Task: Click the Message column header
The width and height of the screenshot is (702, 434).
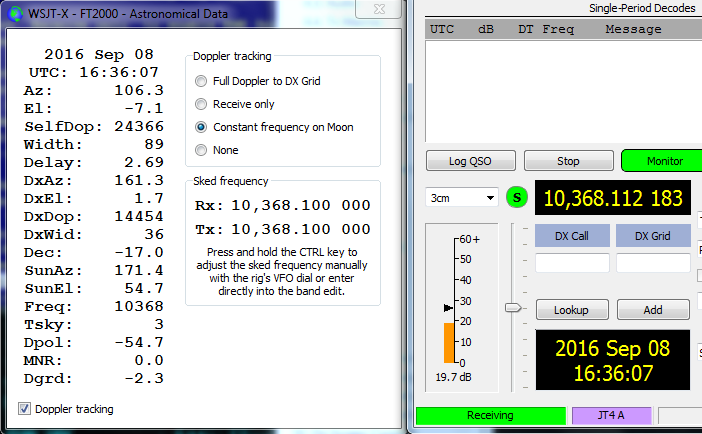Action: (x=633, y=29)
